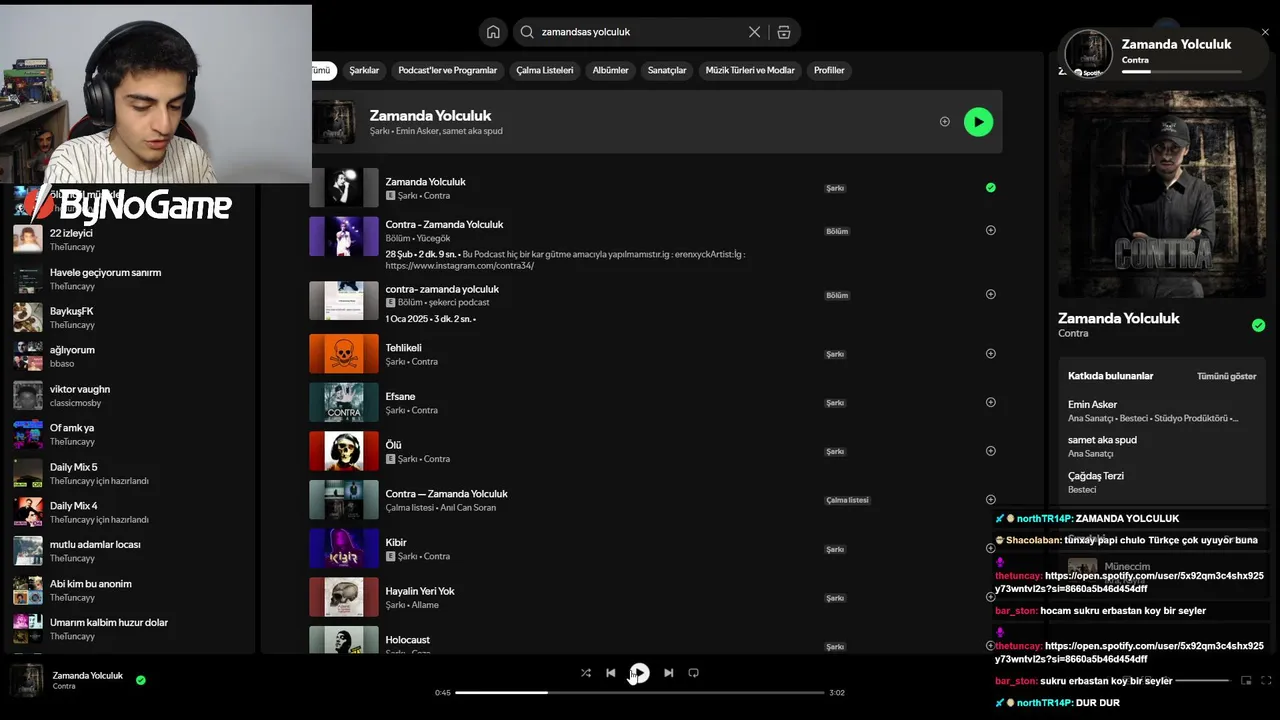This screenshot has width=1280, height=720.
Task: Open the '22 izleyici' playlist in sidebar
Action: 128,239
